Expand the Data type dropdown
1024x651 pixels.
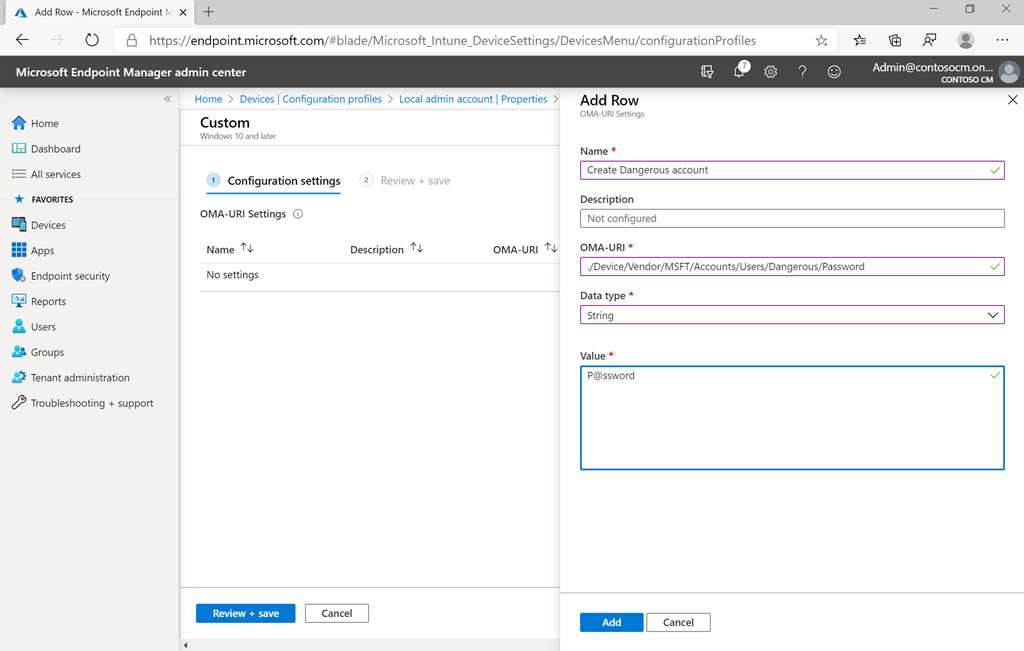point(792,315)
